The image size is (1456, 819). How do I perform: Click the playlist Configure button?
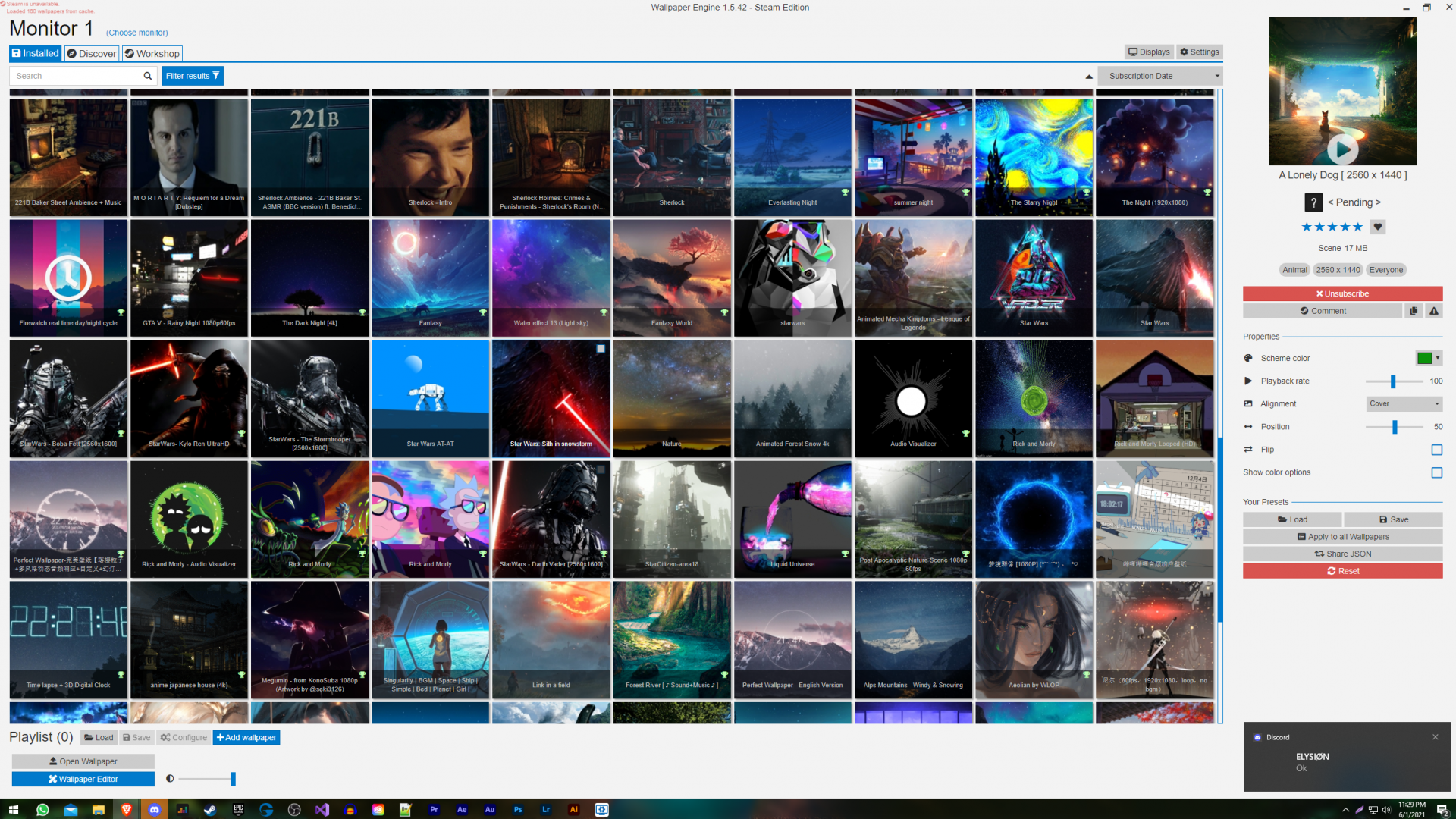click(184, 738)
